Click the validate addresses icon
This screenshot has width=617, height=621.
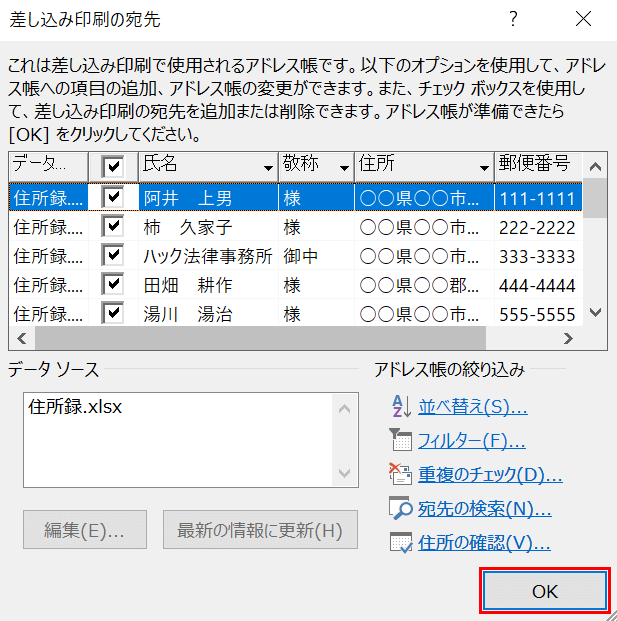(400, 543)
